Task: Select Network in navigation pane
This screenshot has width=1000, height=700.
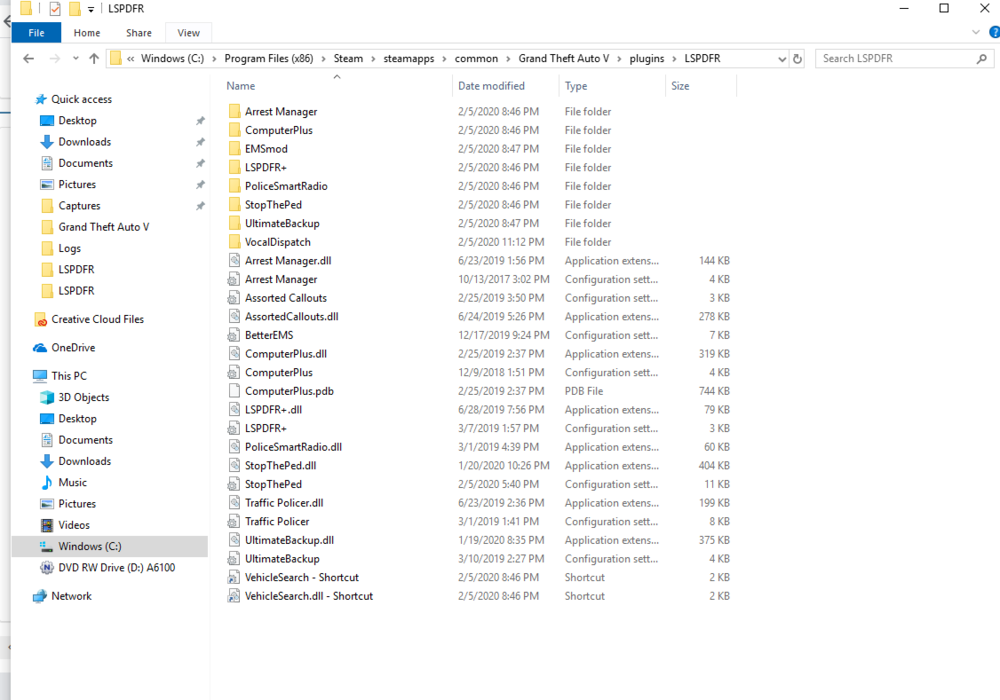Action: tap(71, 596)
